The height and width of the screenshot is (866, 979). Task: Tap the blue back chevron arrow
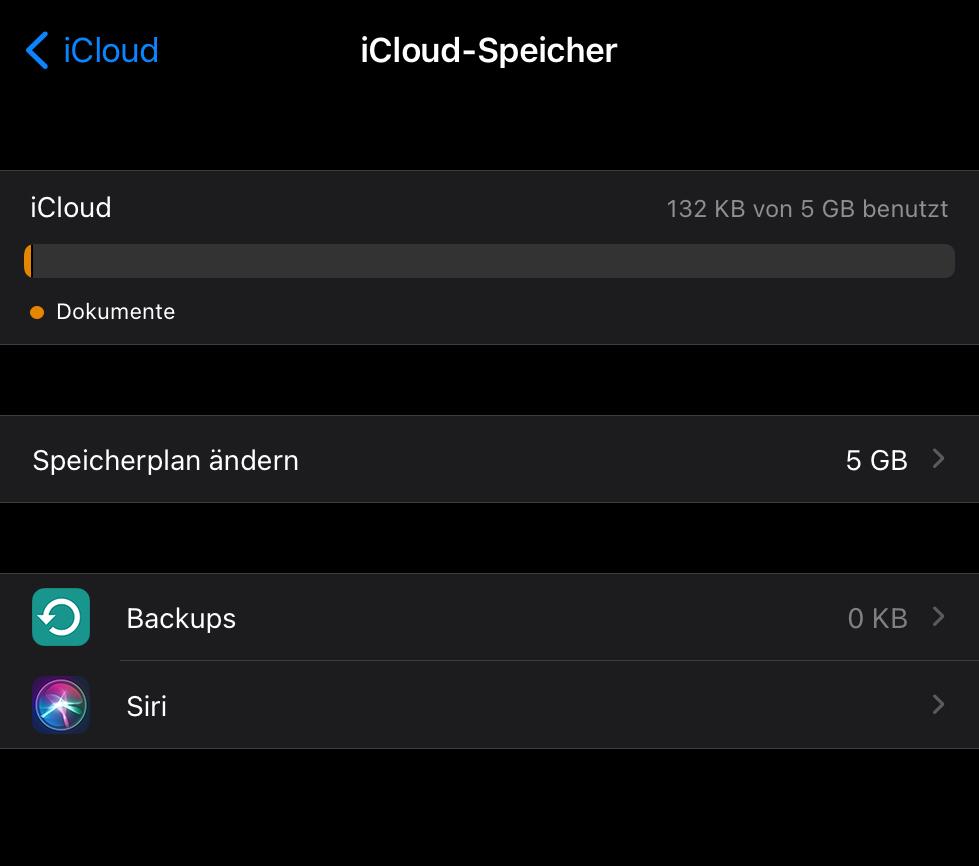37,50
